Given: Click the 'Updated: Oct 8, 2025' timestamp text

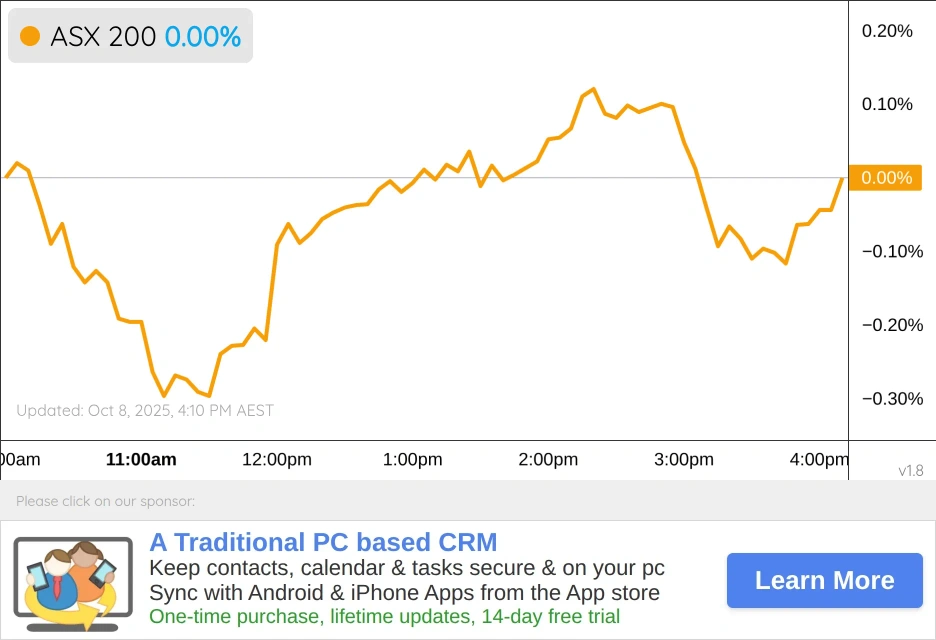Looking at the screenshot, I should [x=145, y=411].
